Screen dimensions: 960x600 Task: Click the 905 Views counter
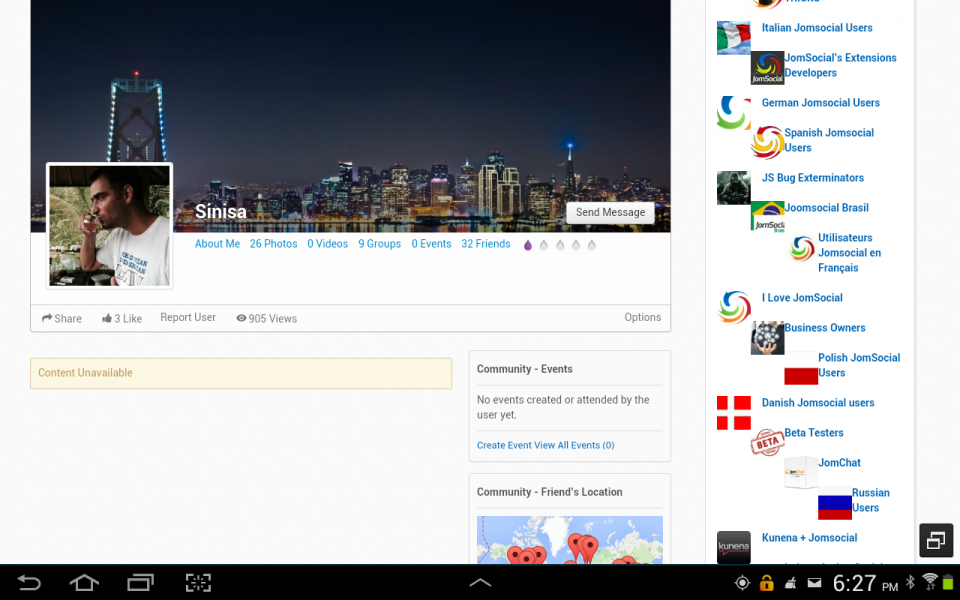266,318
